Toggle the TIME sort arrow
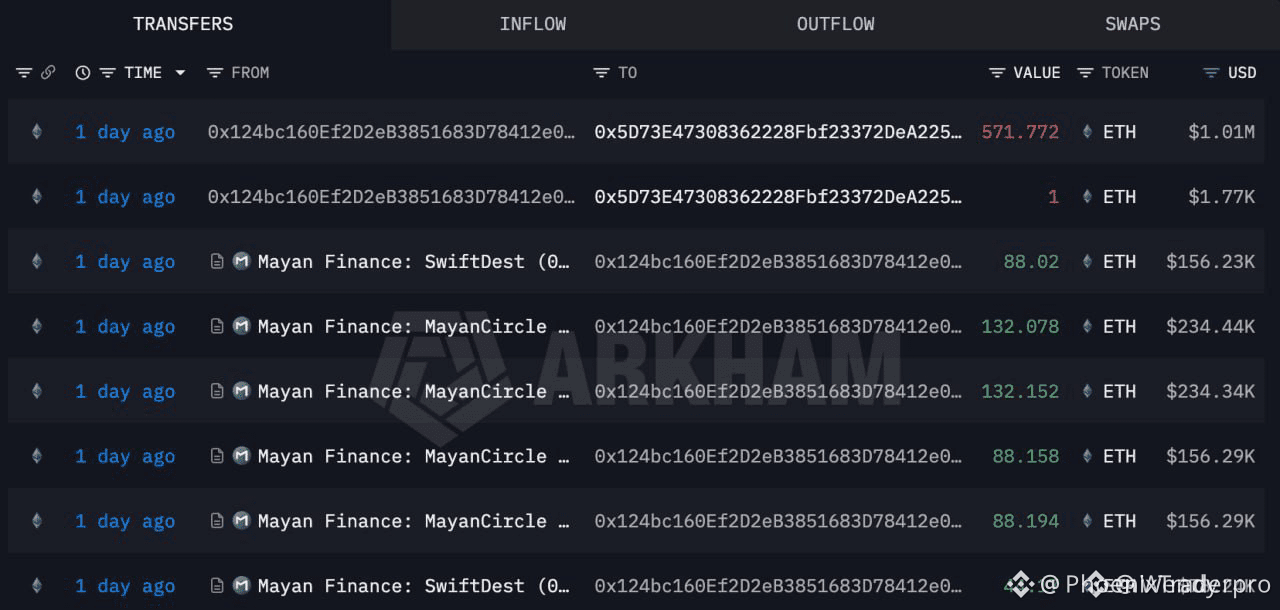 pyautogui.click(x=180, y=73)
